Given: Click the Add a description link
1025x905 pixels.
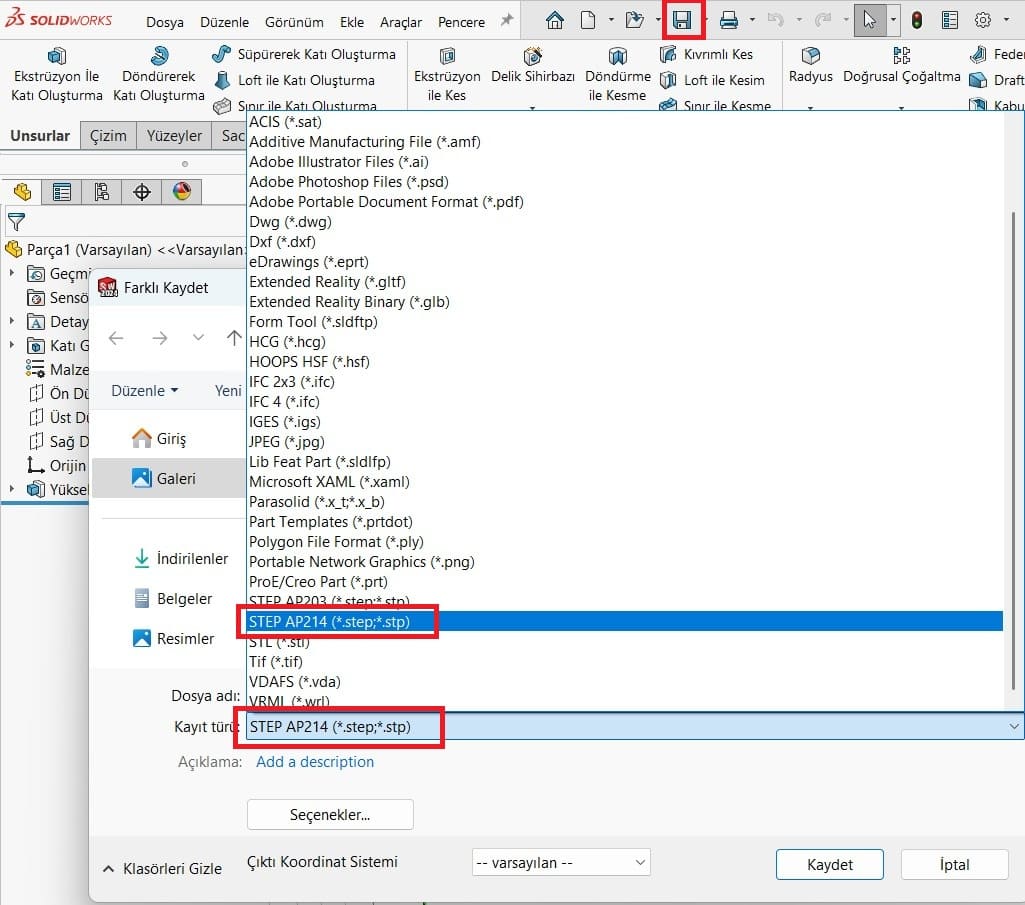Looking at the screenshot, I should (x=315, y=762).
